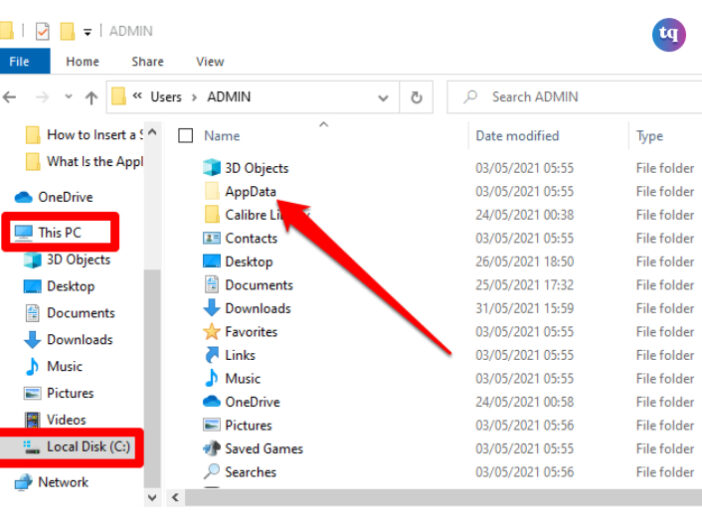Screen dimensions: 702x526
Task: Open Pictures folder icon in file list
Action: tap(212, 425)
